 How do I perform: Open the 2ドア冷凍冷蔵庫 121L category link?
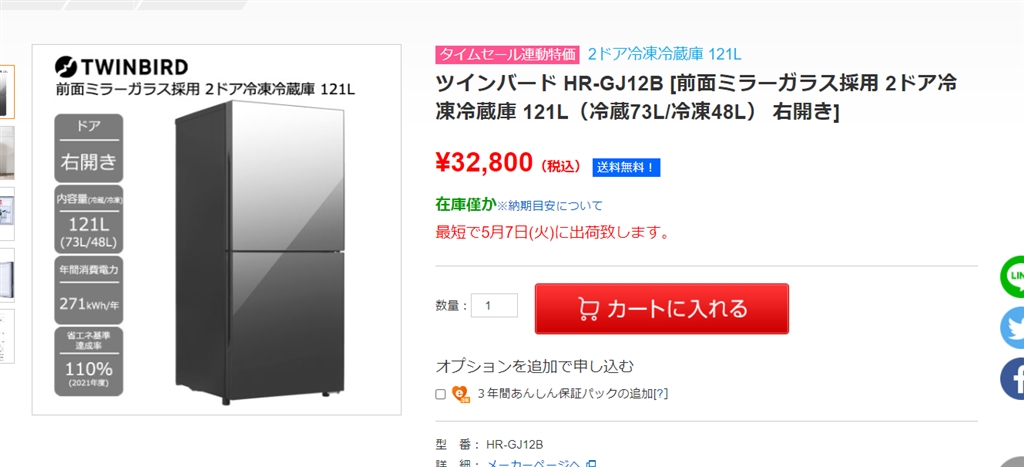[664, 54]
